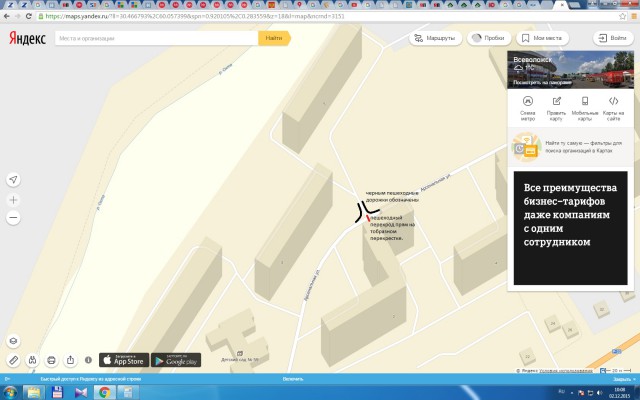The height and width of the screenshot is (400, 640).
Task: Click the geolocation arrow button
Action: pos(14,179)
